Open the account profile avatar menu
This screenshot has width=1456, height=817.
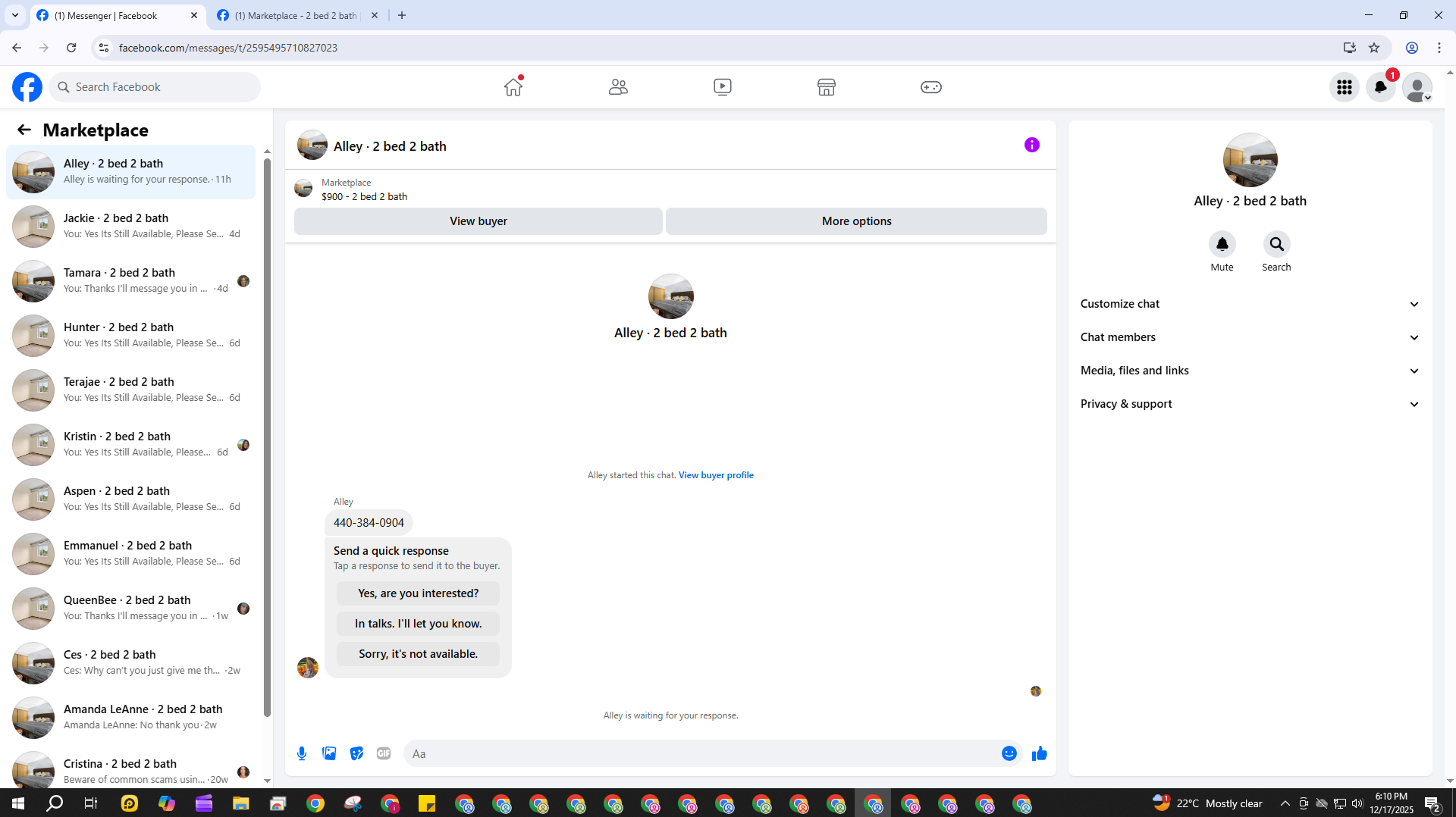coord(1417,87)
